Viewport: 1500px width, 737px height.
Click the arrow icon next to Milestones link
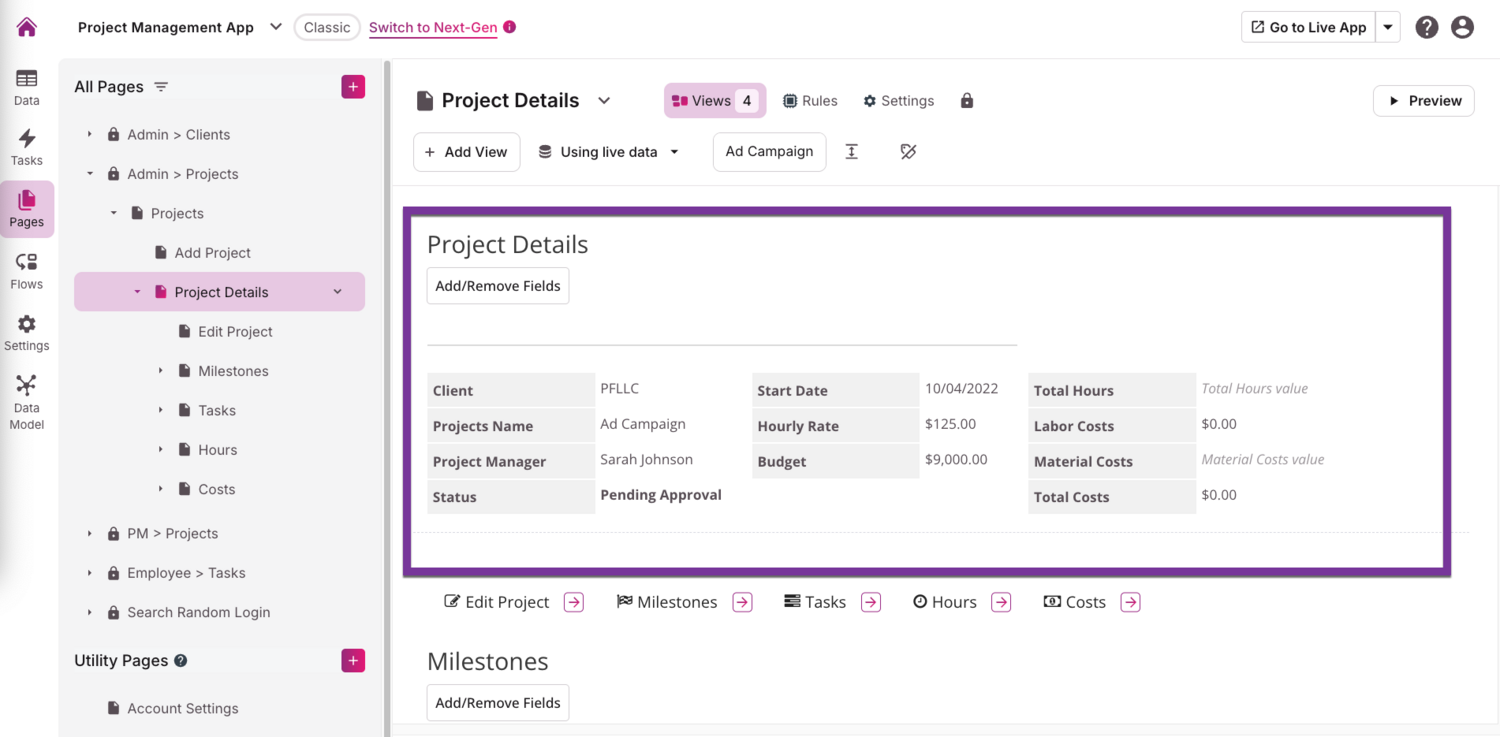tap(742, 602)
